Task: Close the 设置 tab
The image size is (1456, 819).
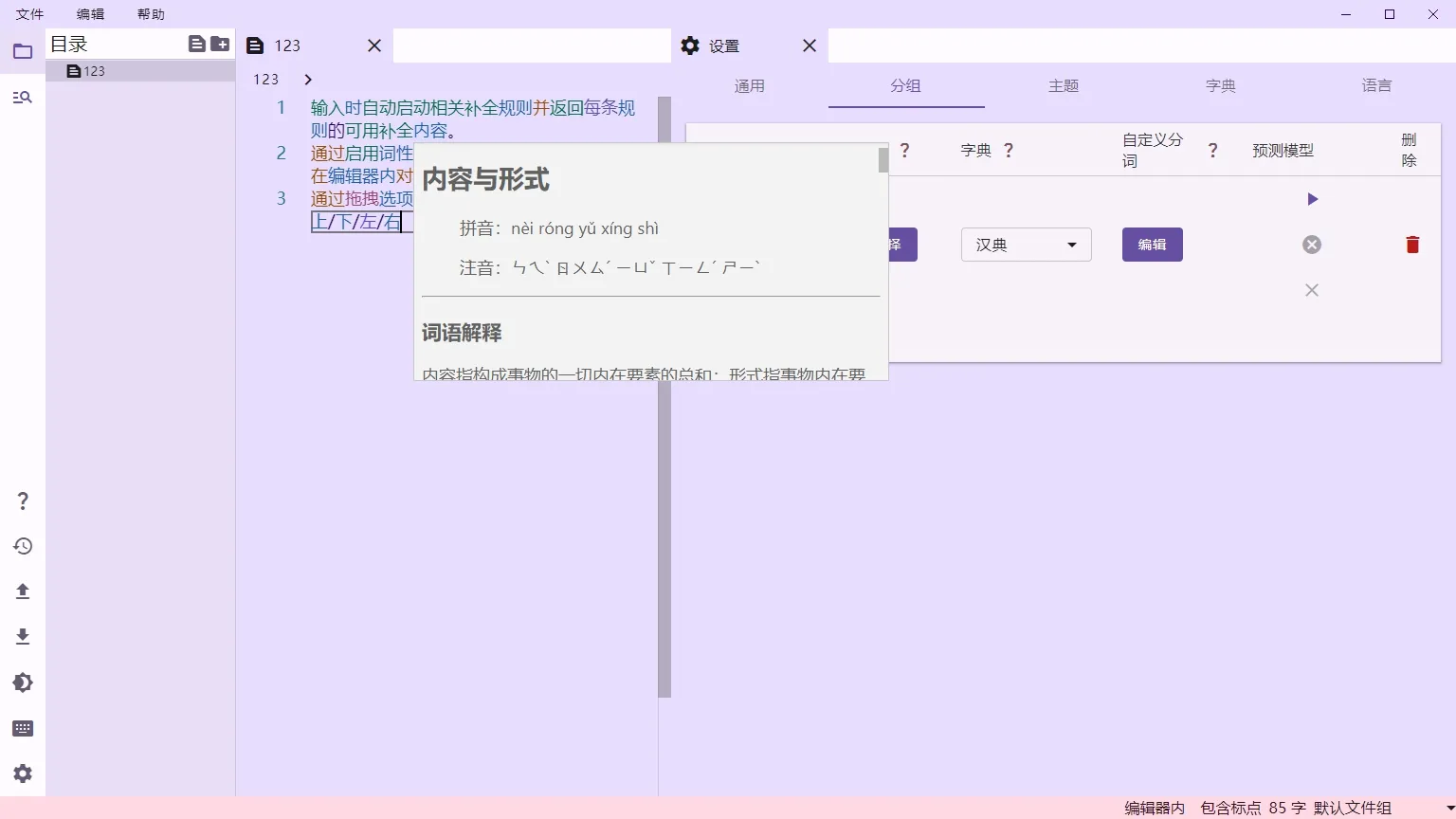Action: tap(810, 45)
